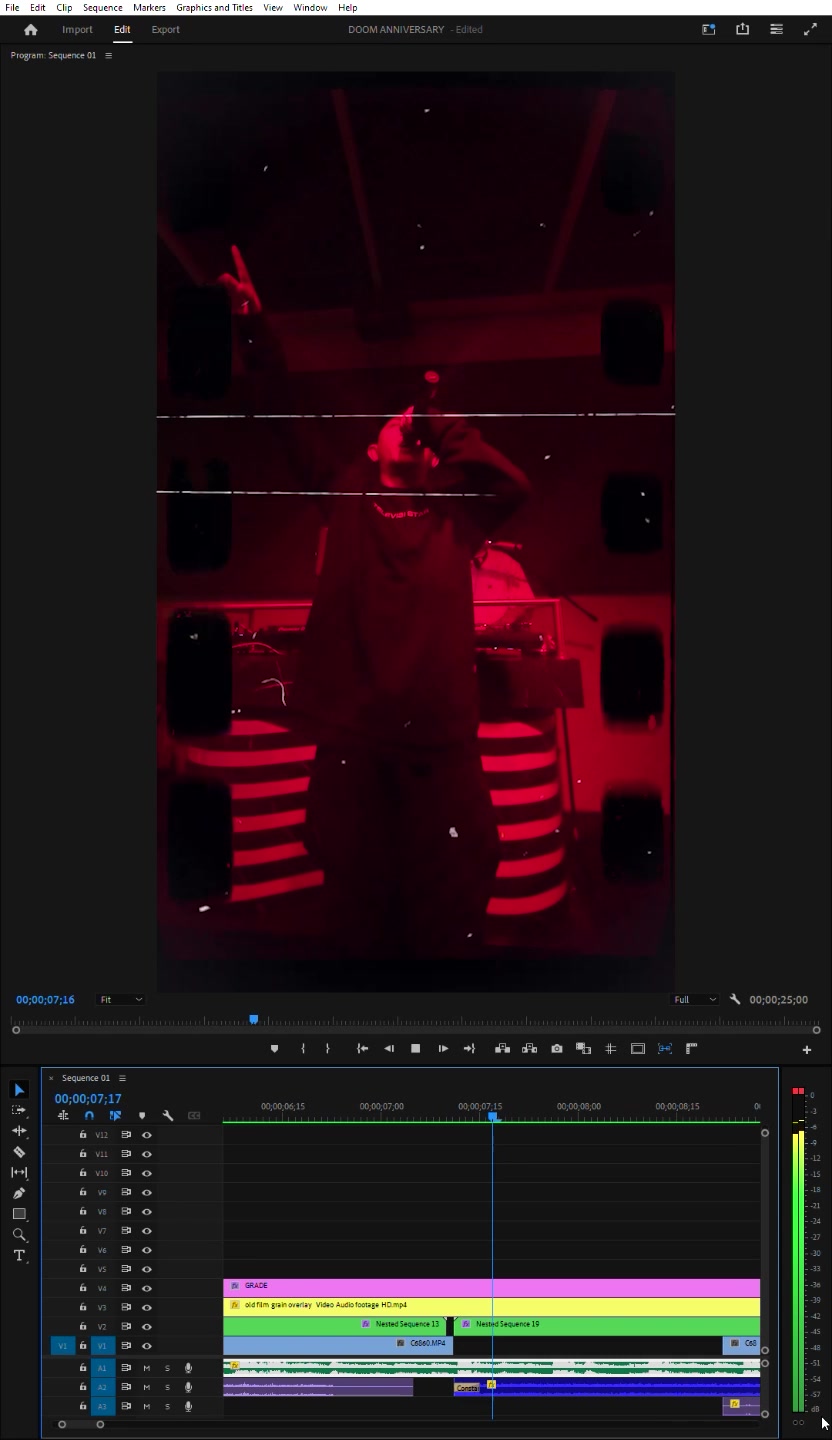Open Comparison View icon
This screenshot has width=832, height=1440.
point(584,1049)
